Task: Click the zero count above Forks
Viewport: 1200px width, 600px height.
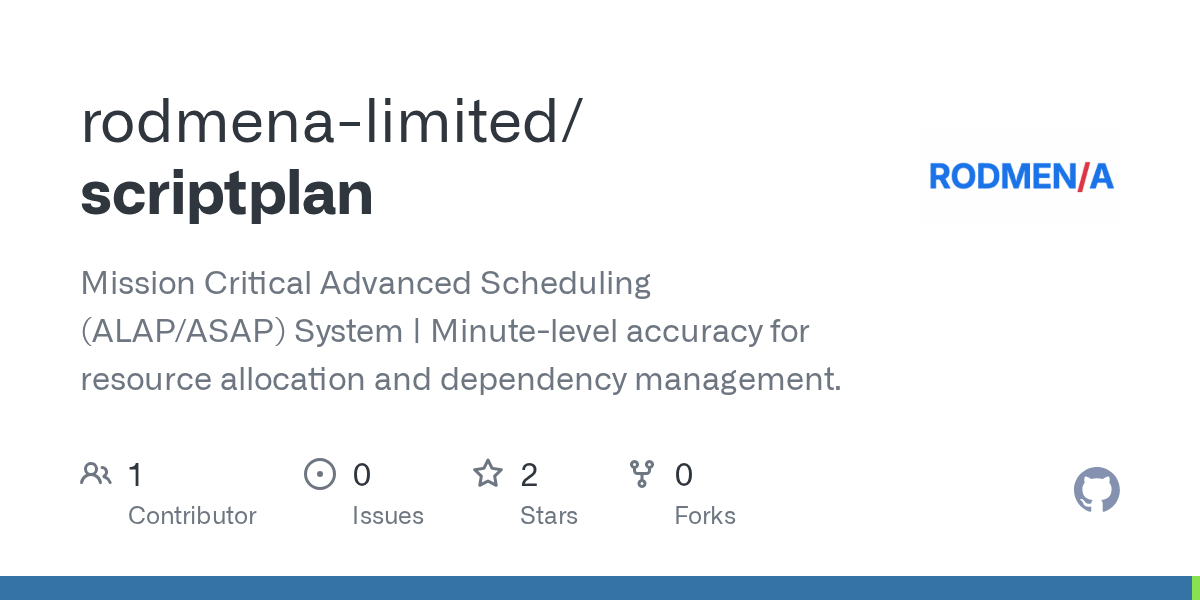Action: (x=684, y=475)
